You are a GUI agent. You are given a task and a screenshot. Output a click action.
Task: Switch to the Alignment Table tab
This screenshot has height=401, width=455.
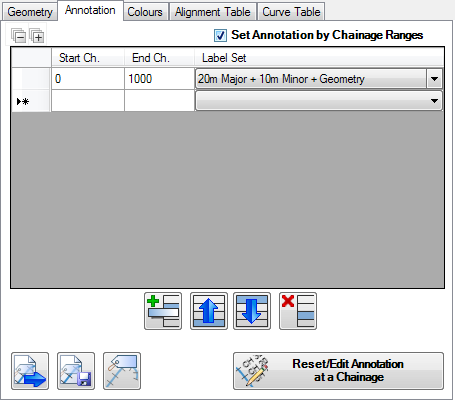(213, 12)
